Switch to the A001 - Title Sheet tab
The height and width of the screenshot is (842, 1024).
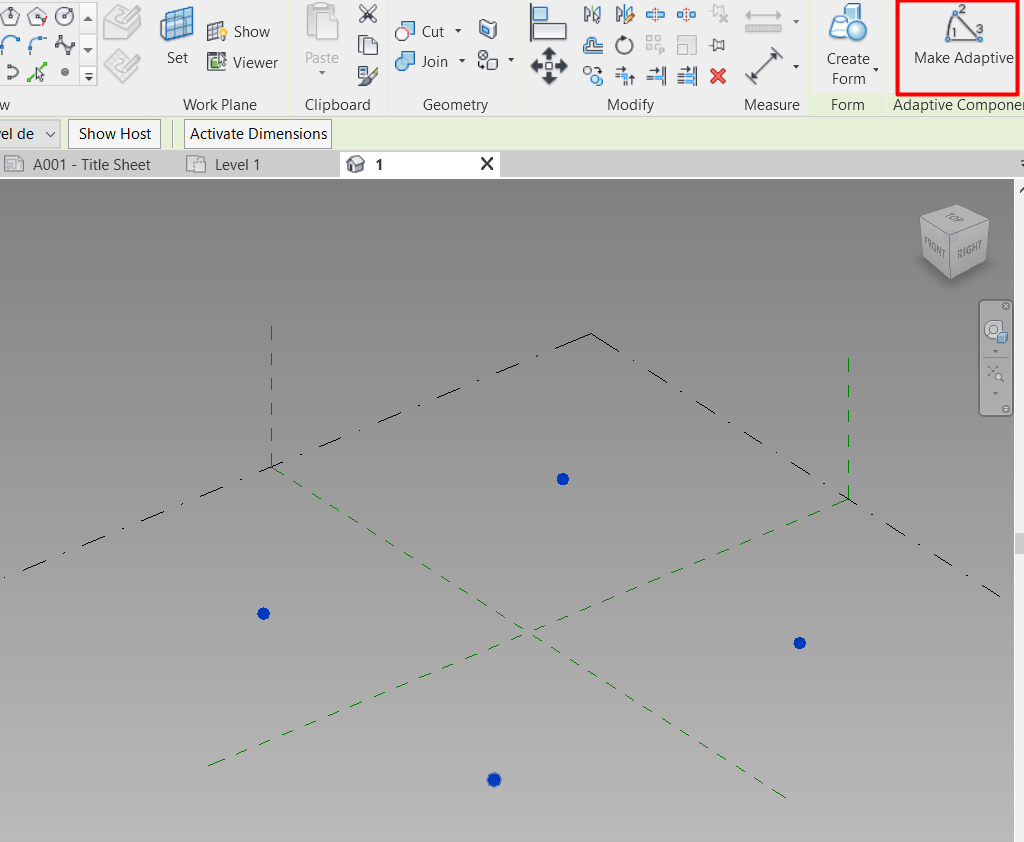[x=78, y=165]
